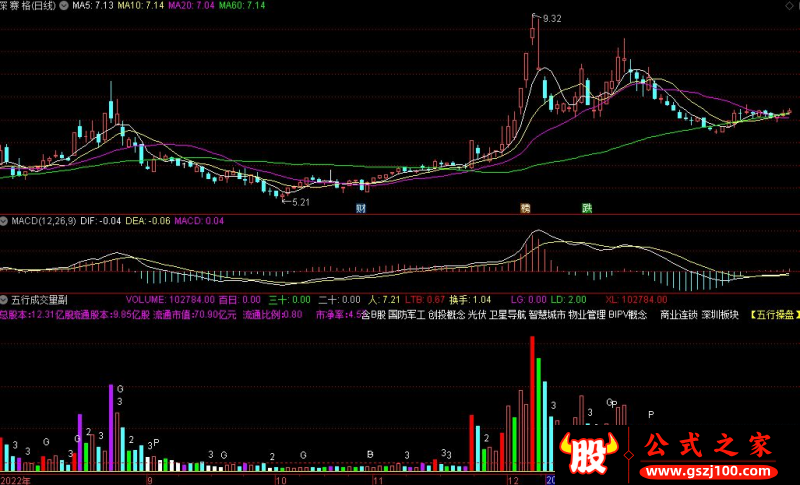Click the 2022年 date axis label
This screenshot has height=485, width=800.
(15, 480)
